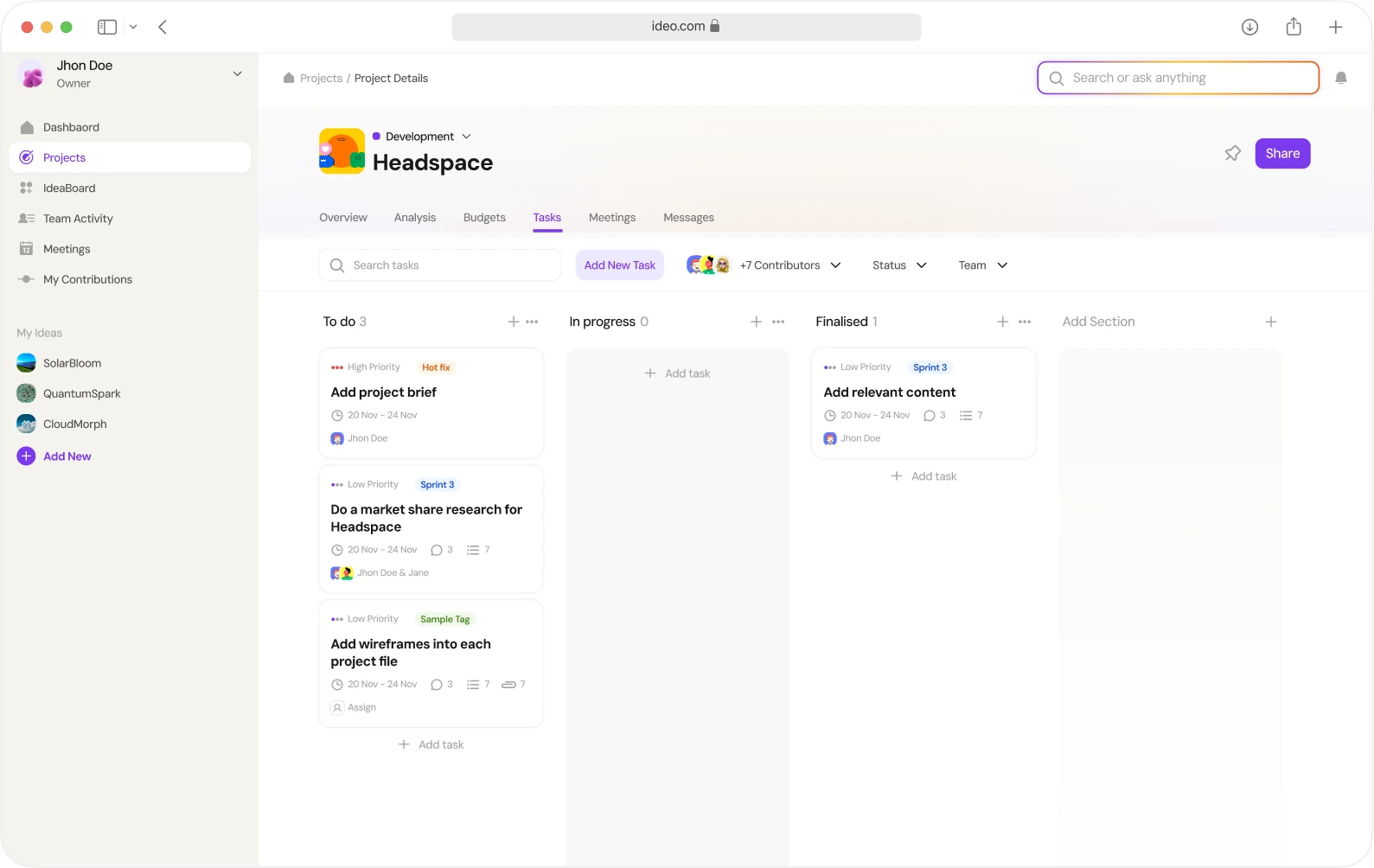Switch to the Meetings tab in project
Image resolution: width=1374 pixels, height=868 pixels.
tap(612, 218)
